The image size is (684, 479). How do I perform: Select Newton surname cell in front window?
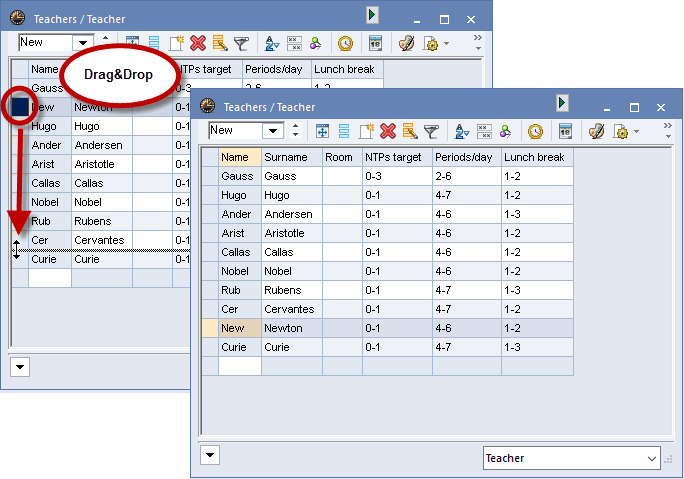(x=292, y=328)
